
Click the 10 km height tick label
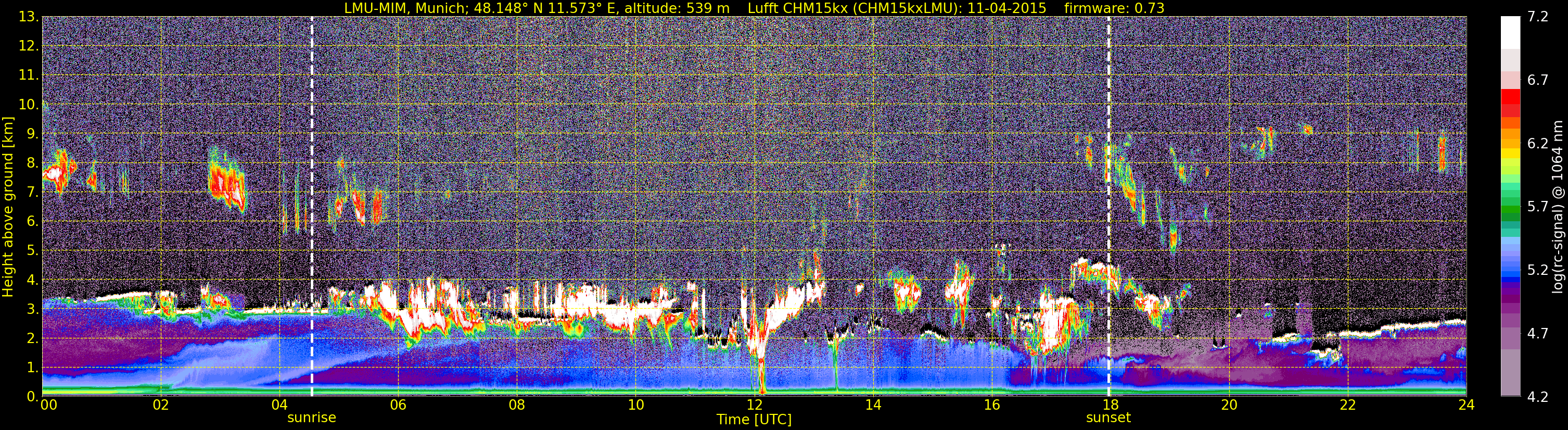coord(29,104)
